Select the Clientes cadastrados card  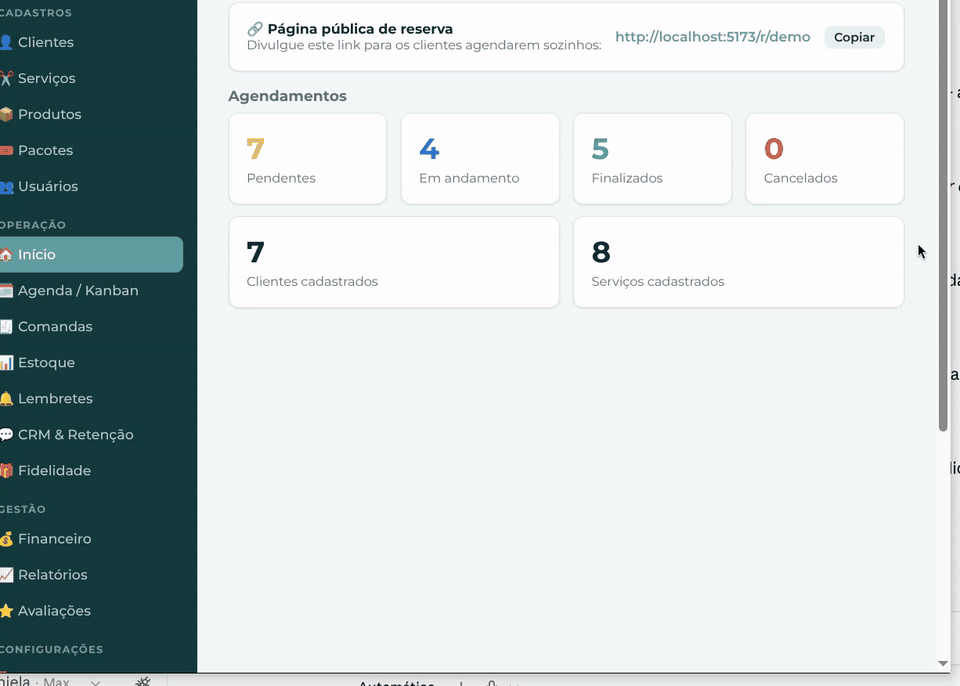[394, 262]
